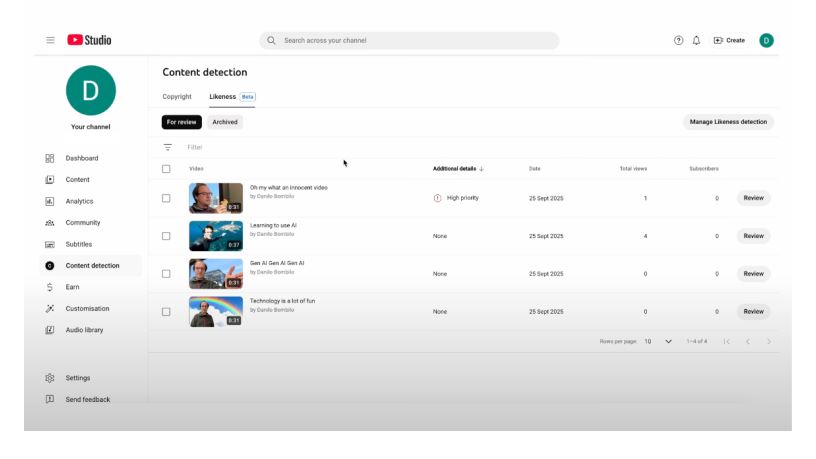Switch to the Copyright tab
This screenshot has width=816, height=459.
coord(177,97)
